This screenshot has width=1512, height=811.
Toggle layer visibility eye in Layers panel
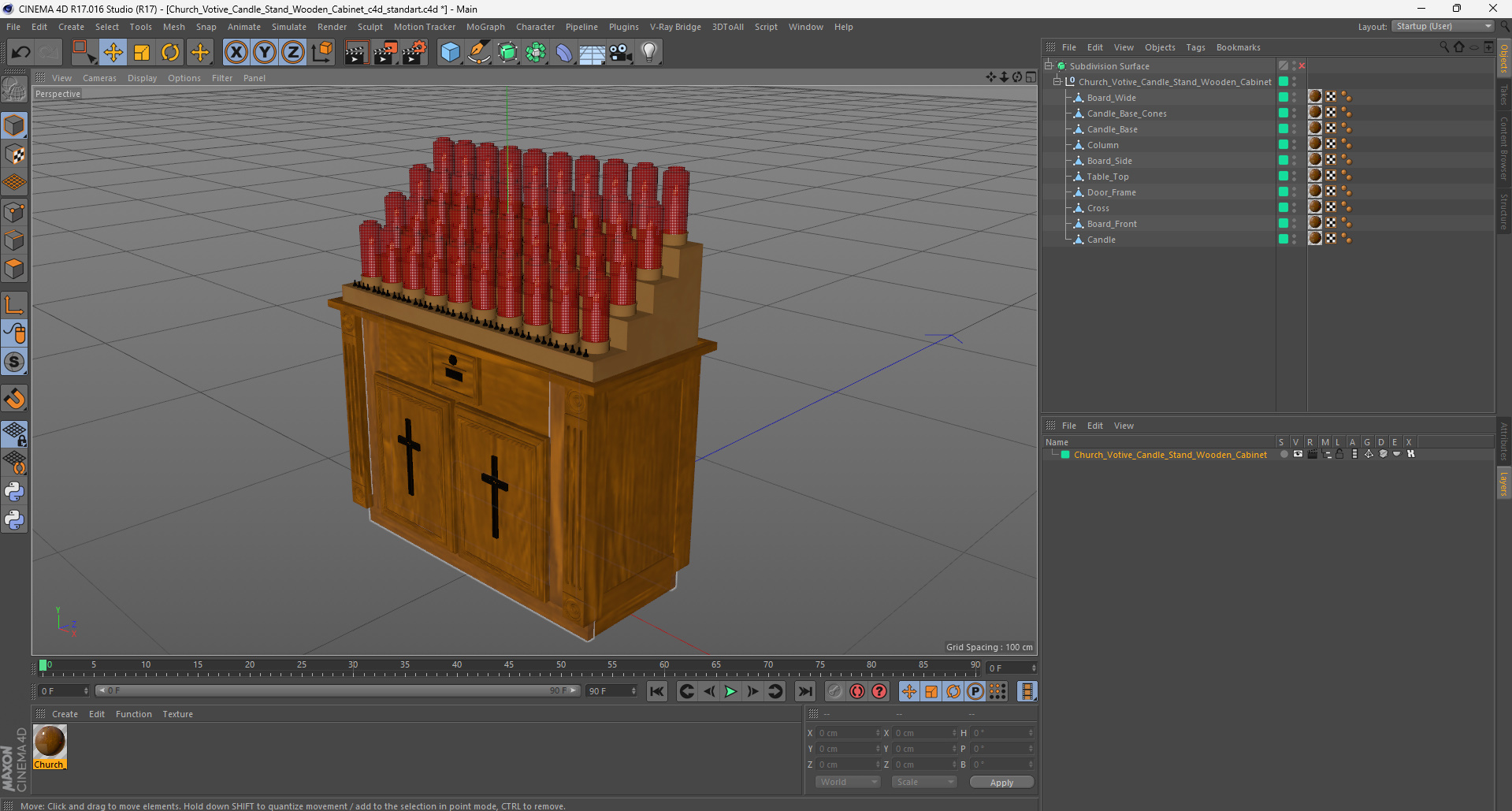[1298, 454]
